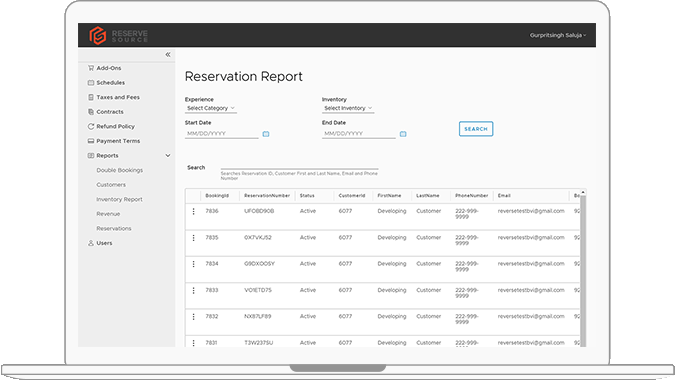Click the Refund Policy refresh icon
675x380 pixels.
click(91, 127)
